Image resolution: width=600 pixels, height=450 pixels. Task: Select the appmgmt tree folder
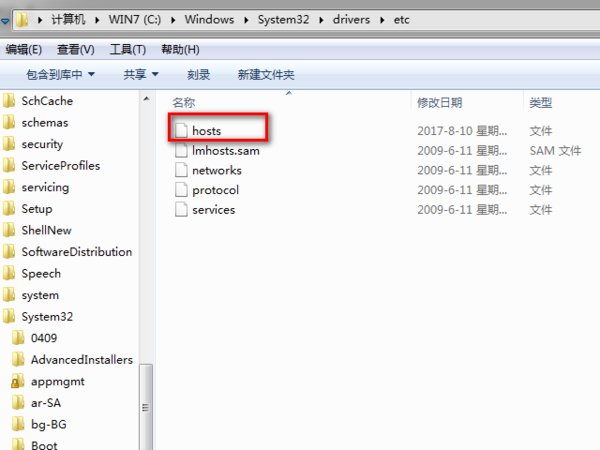58,382
